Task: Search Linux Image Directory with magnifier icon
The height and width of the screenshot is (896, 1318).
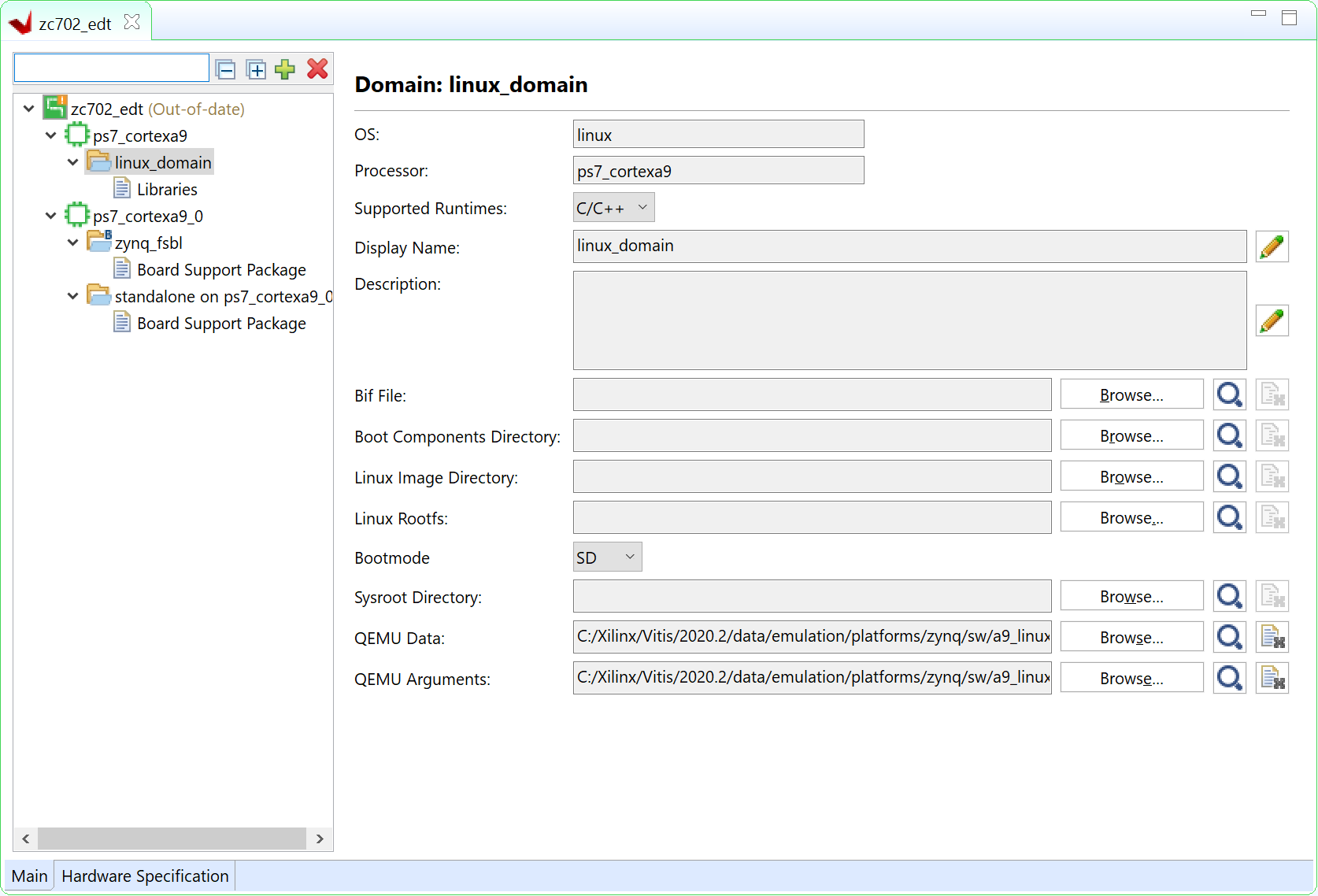Action: click(x=1229, y=476)
